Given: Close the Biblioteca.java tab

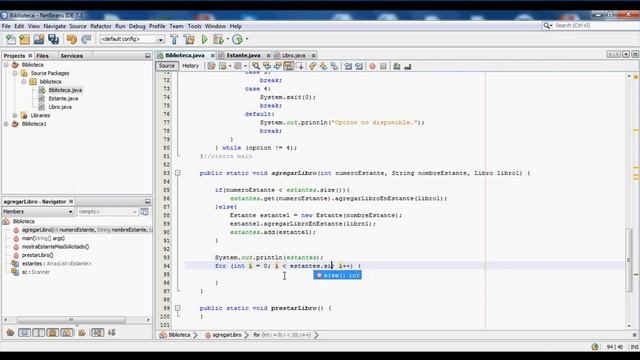Looking at the screenshot, I should pyautogui.click(x=213, y=56).
